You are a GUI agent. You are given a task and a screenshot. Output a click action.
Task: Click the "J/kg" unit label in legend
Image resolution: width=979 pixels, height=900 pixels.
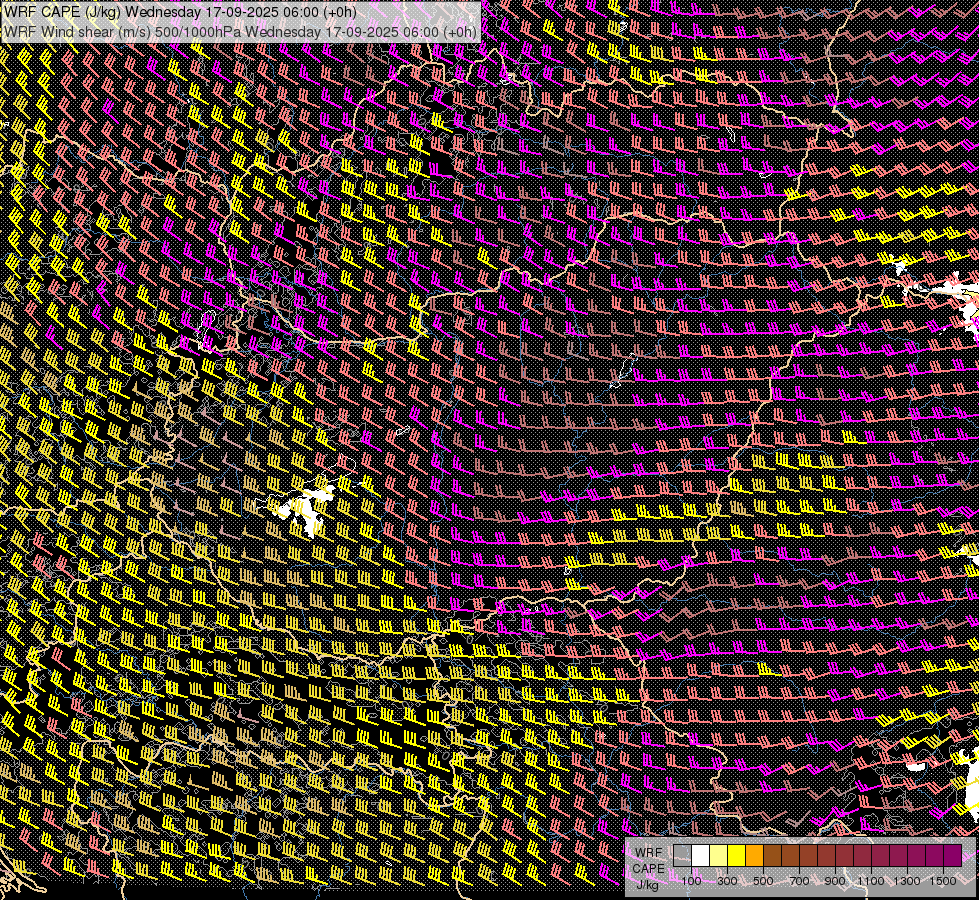(x=648, y=884)
